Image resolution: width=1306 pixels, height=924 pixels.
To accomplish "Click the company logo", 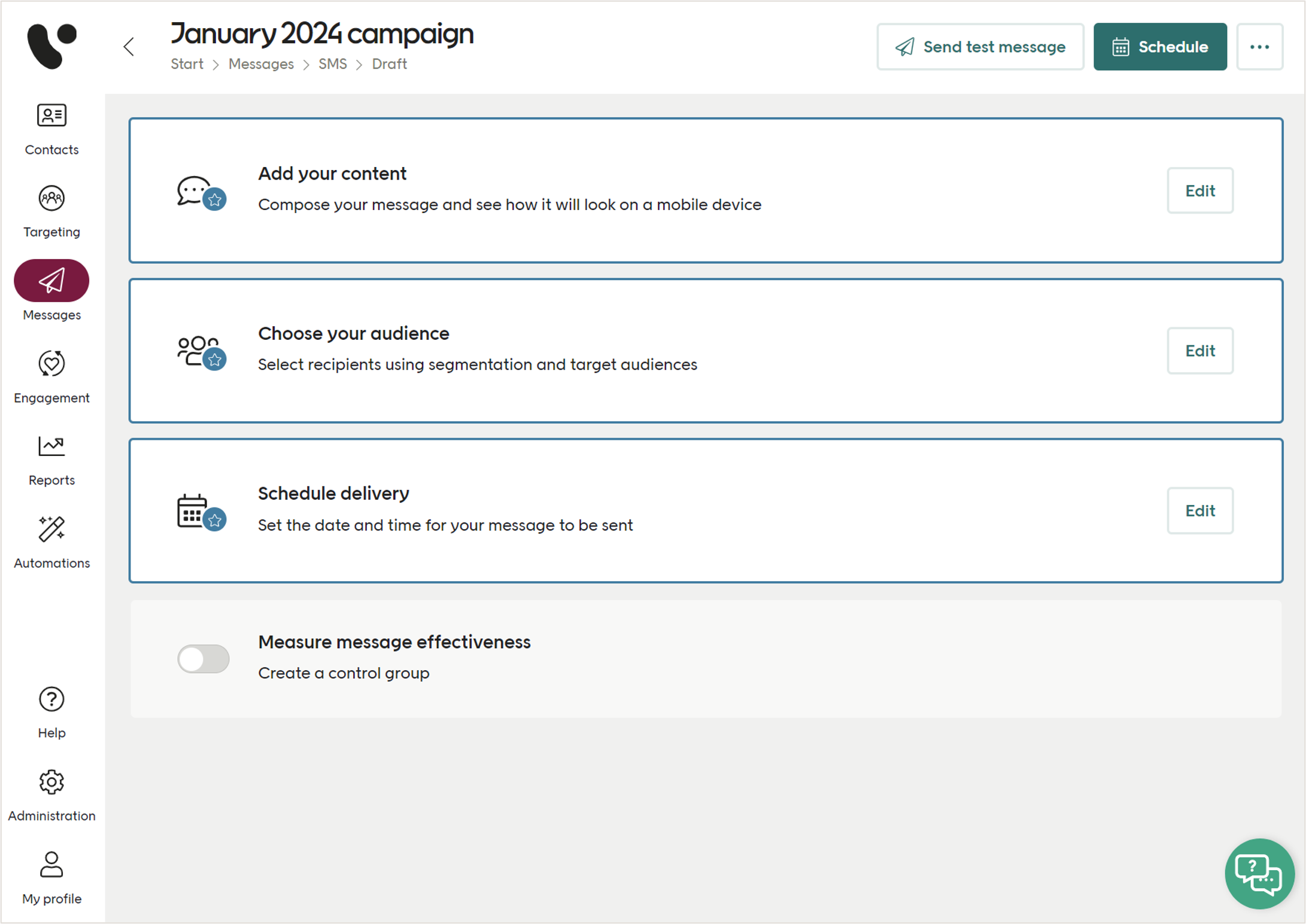I will point(51,46).
